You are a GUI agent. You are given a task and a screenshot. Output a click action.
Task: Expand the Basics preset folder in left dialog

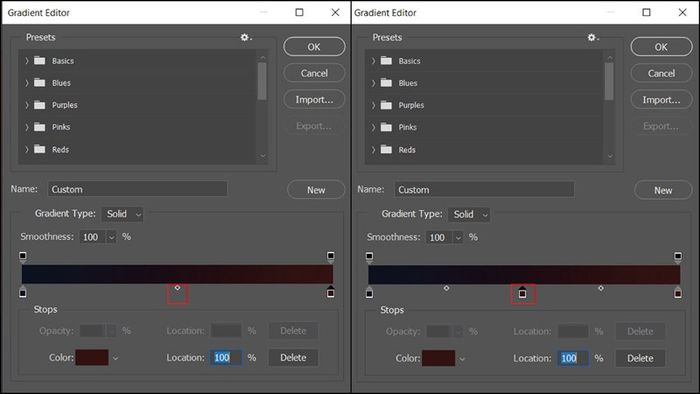point(27,61)
